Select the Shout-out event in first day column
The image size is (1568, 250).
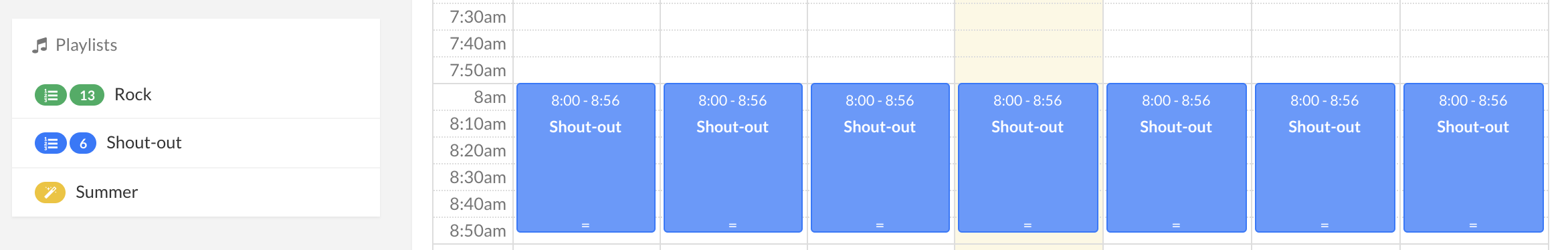(585, 158)
